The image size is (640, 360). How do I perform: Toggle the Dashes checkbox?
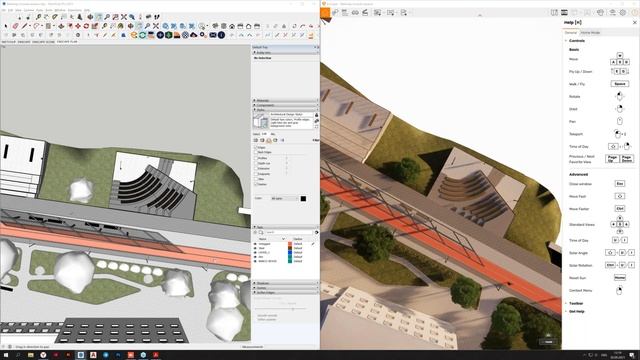(256, 184)
